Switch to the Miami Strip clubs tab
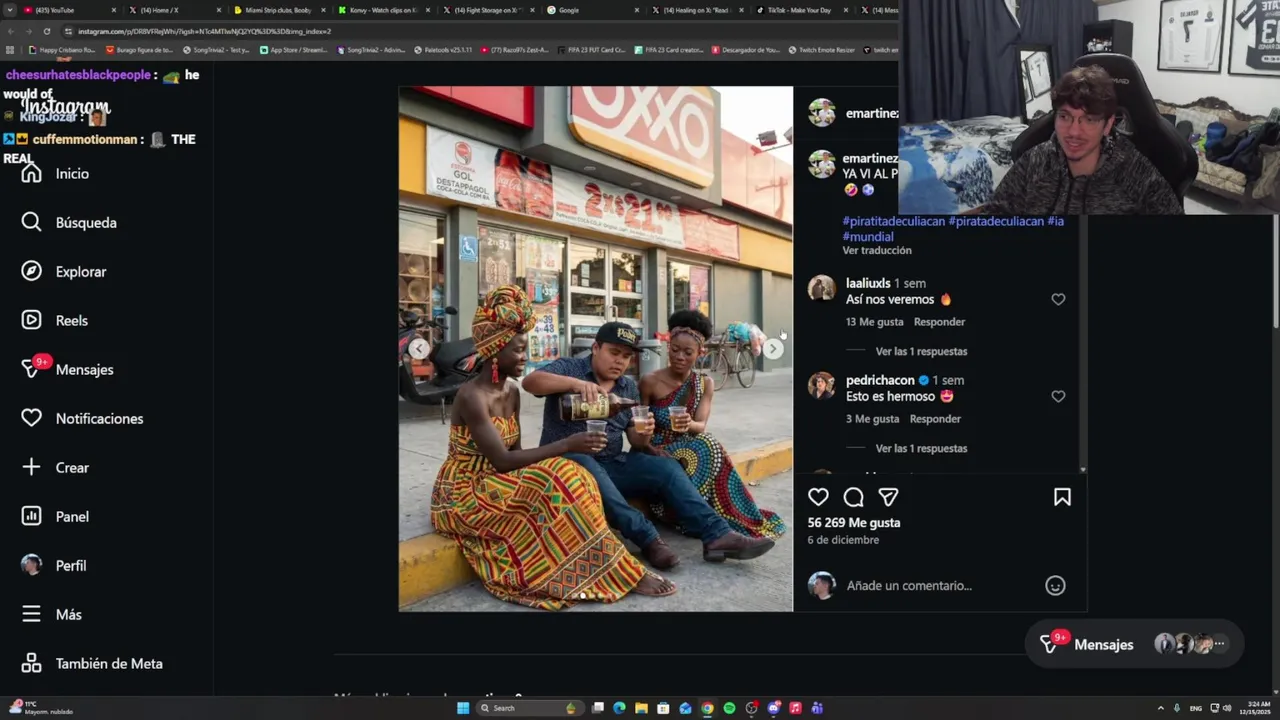Screen dimensions: 1280x720 point(278,10)
